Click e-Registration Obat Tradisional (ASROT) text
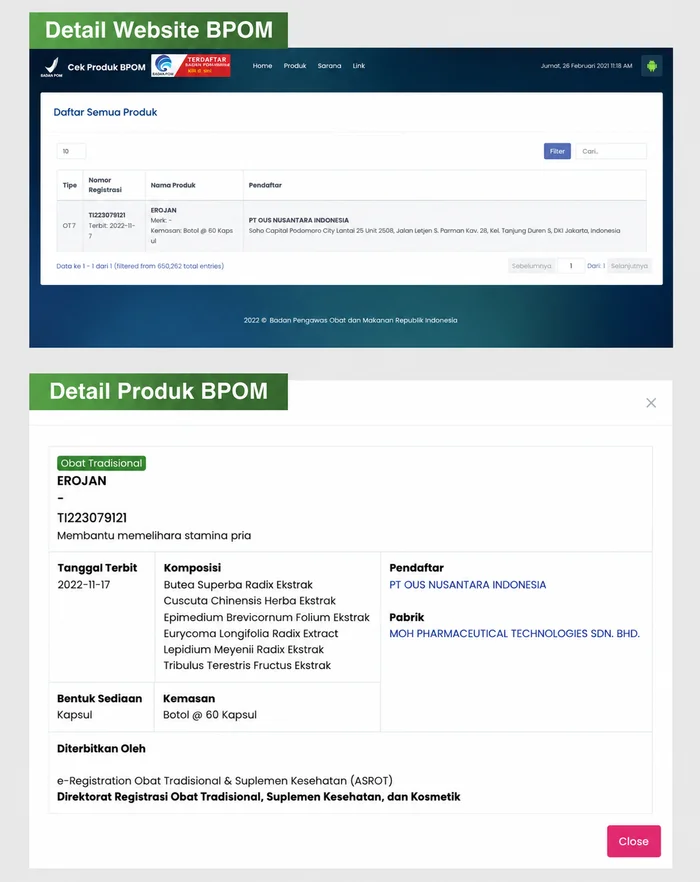 pyautogui.click(x=225, y=781)
